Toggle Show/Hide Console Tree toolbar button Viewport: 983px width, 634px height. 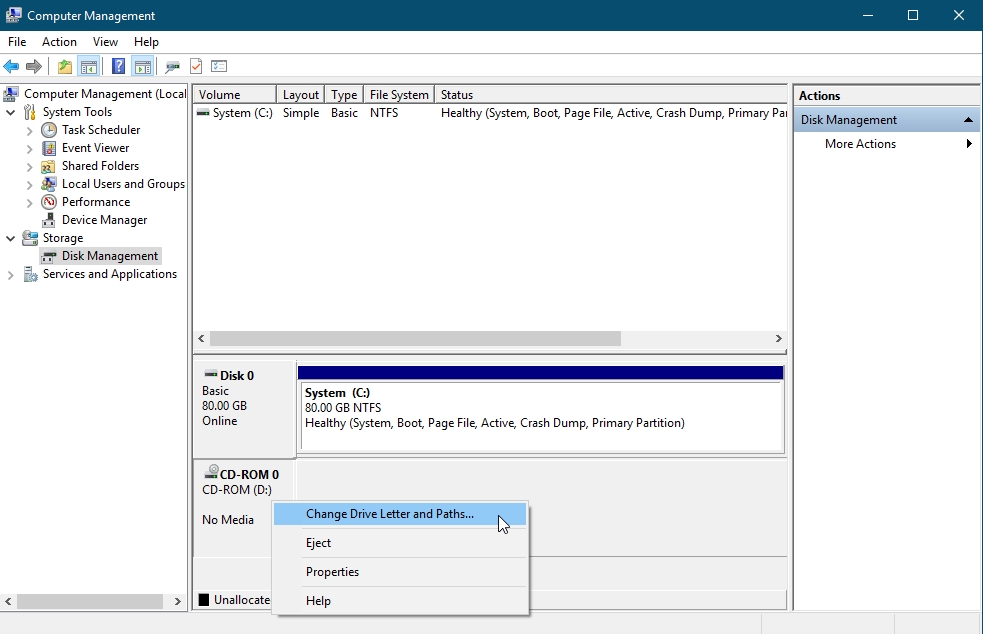pyautogui.click(x=88, y=66)
